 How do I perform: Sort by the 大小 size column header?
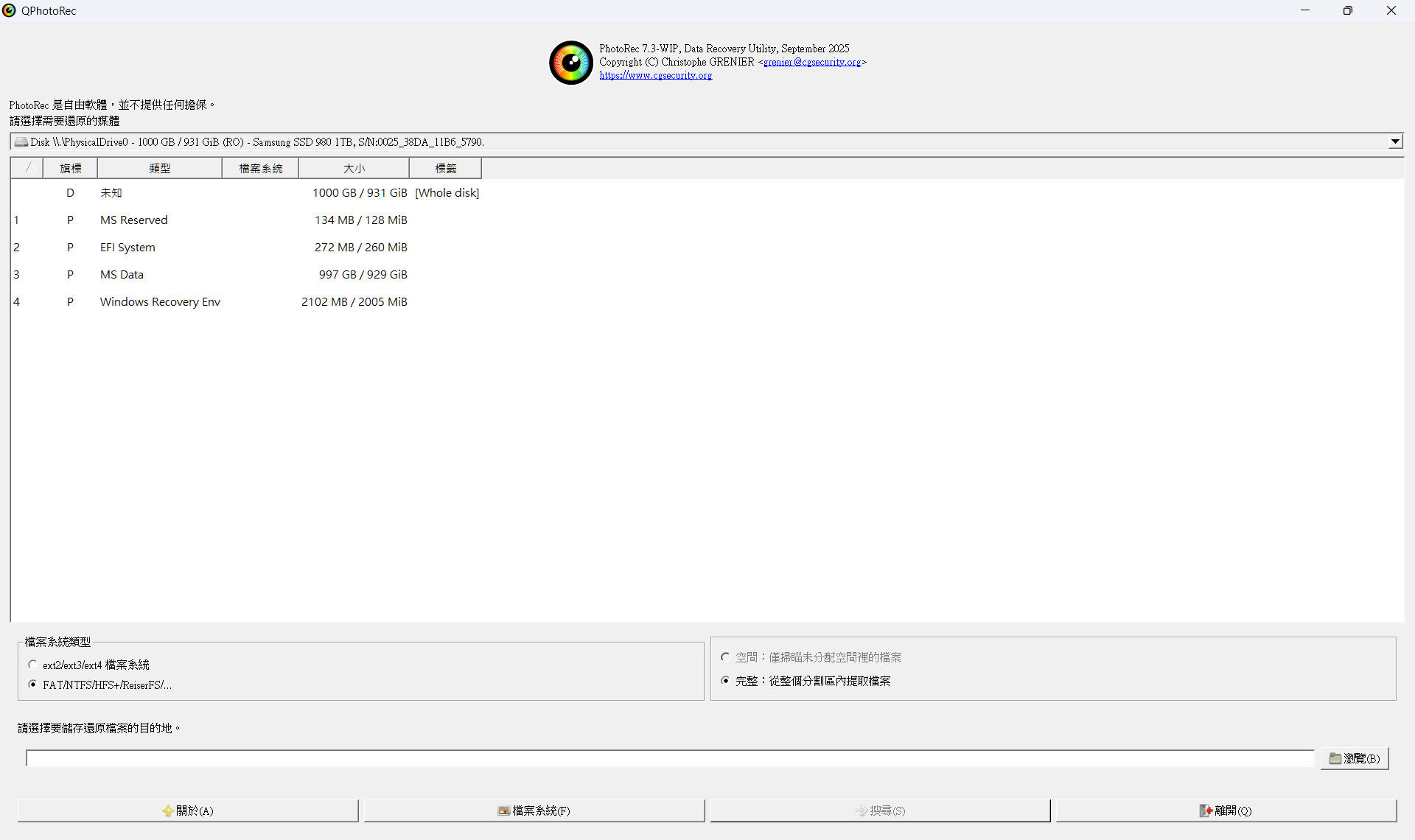(x=354, y=168)
